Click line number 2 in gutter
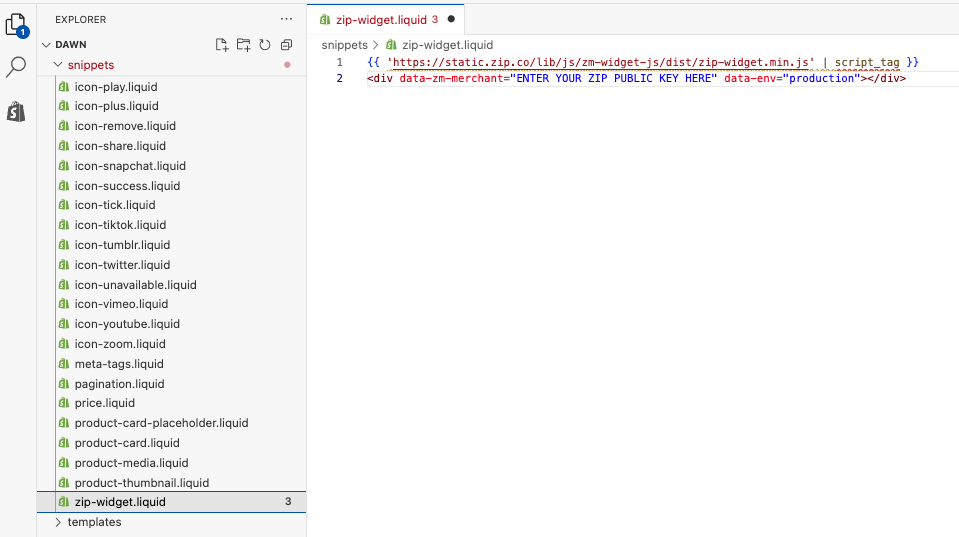959x537 pixels. 339,78
